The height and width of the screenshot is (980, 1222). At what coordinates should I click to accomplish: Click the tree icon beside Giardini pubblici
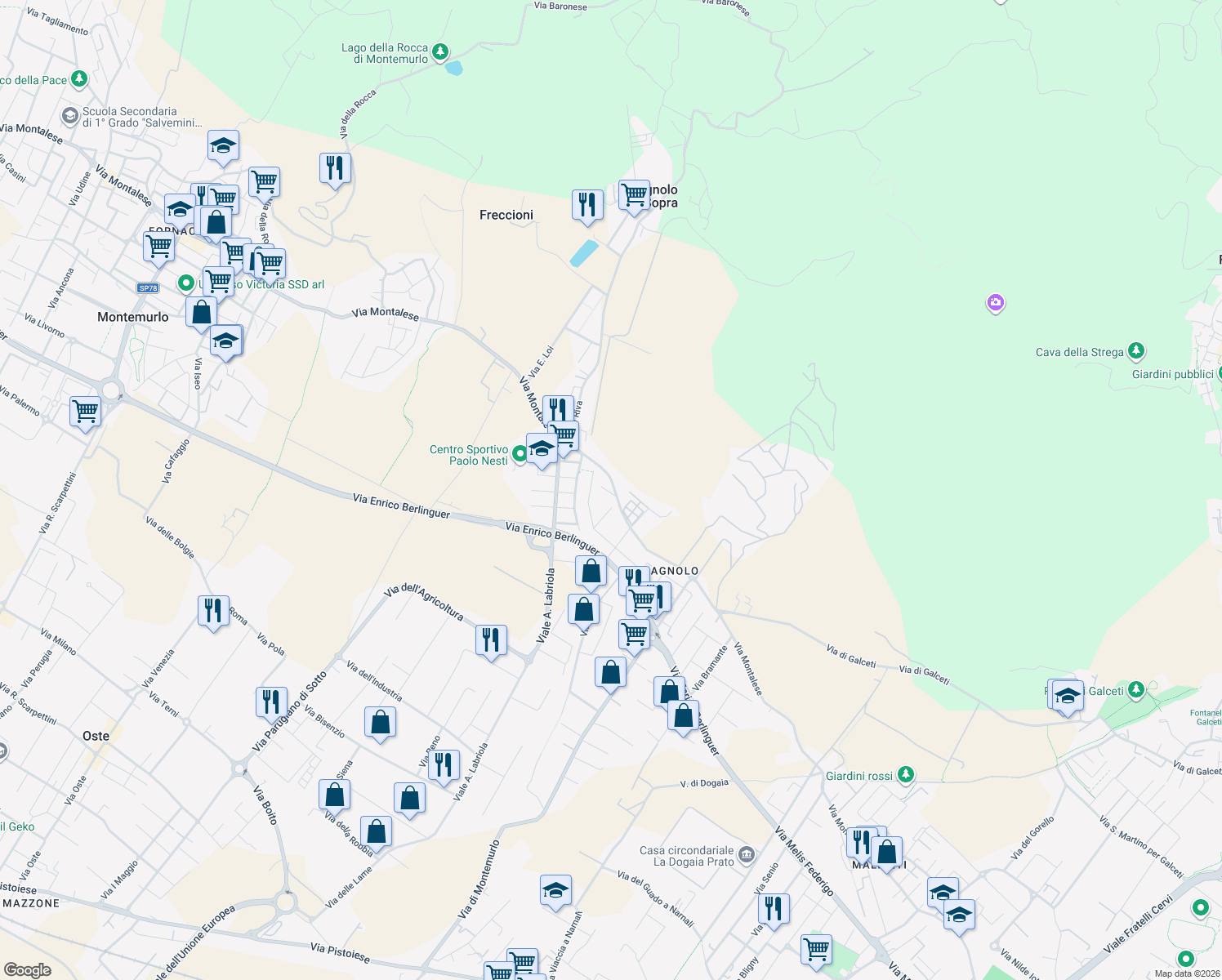1219,372
